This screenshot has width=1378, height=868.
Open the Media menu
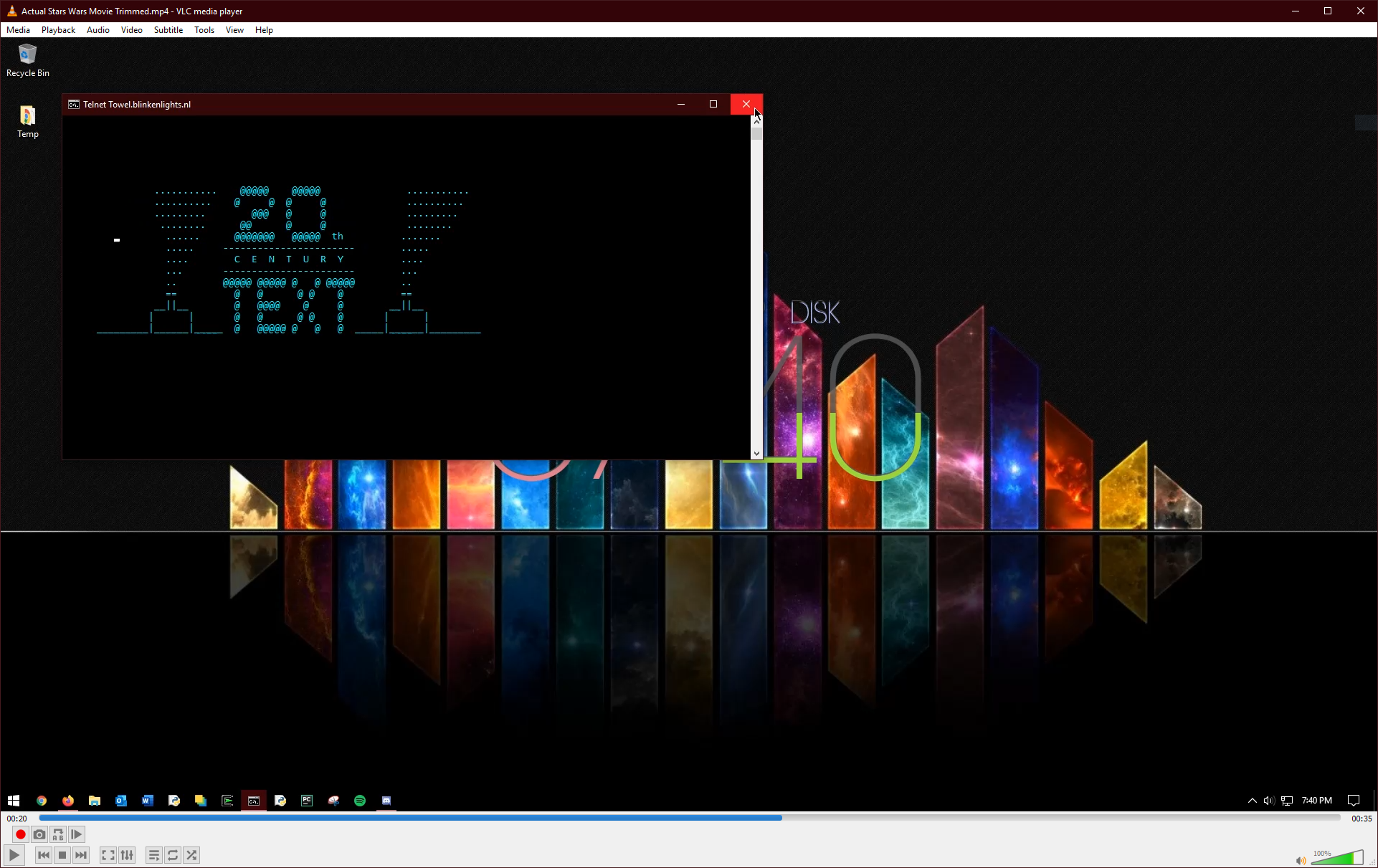tap(18, 29)
